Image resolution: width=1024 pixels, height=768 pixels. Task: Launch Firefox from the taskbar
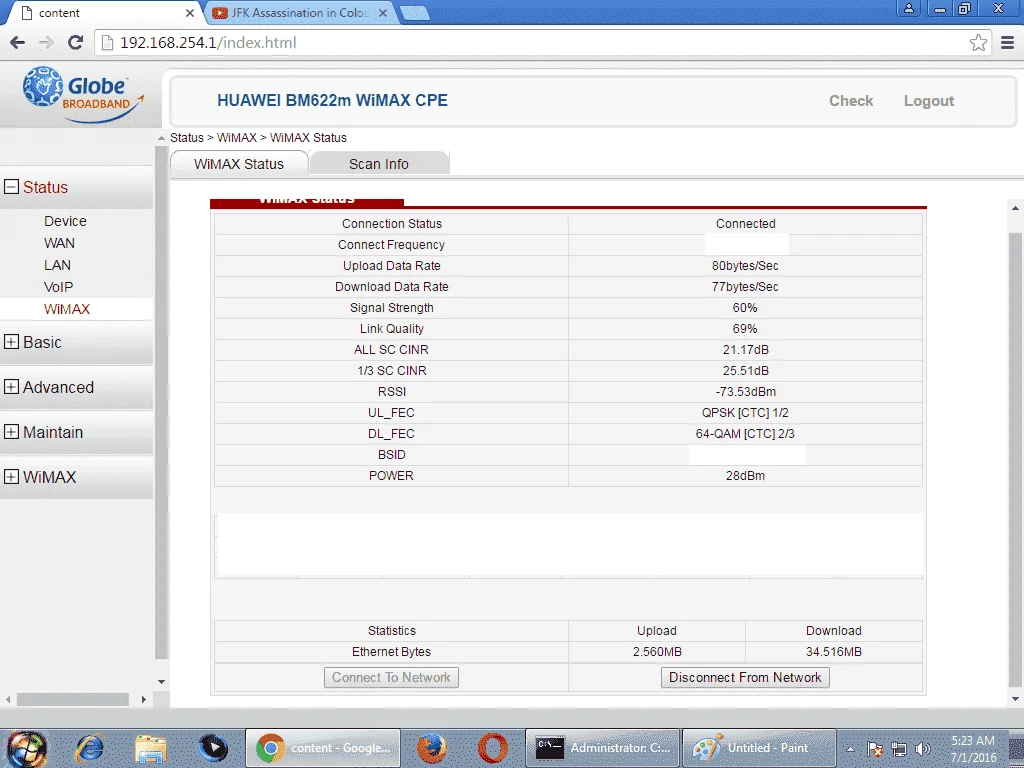click(432, 748)
